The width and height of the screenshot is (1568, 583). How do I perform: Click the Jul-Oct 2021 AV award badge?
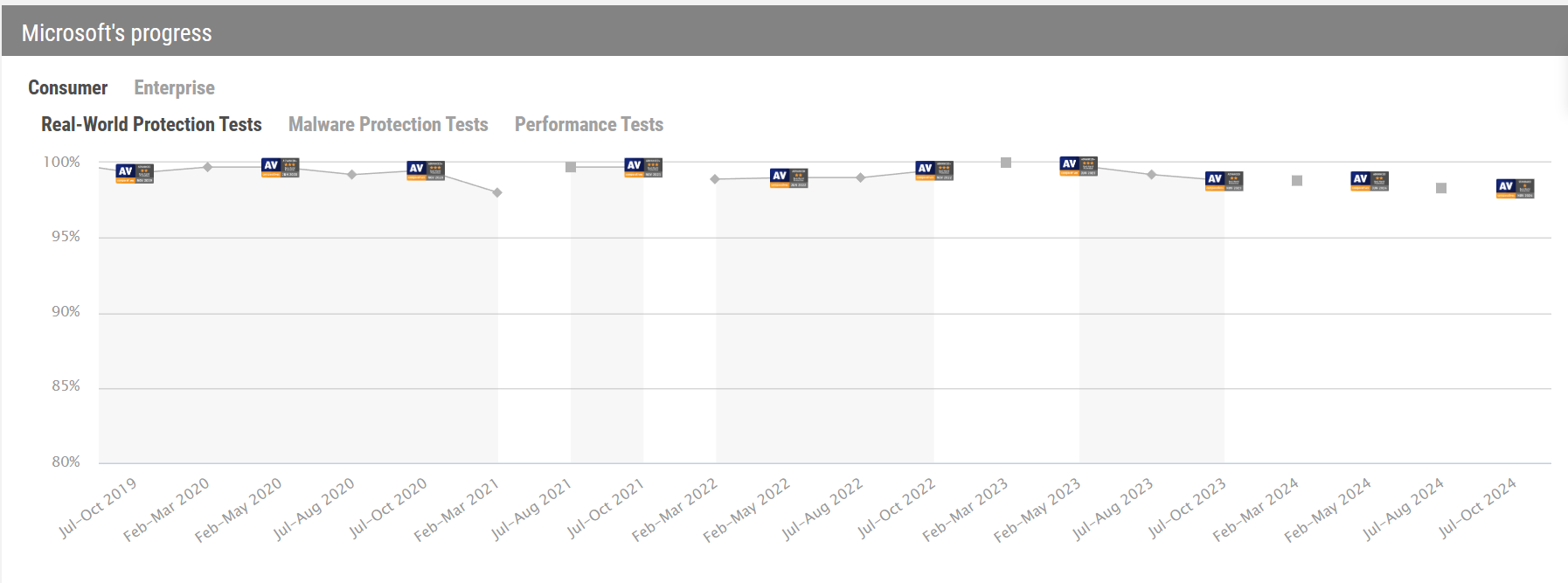(x=643, y=167)
